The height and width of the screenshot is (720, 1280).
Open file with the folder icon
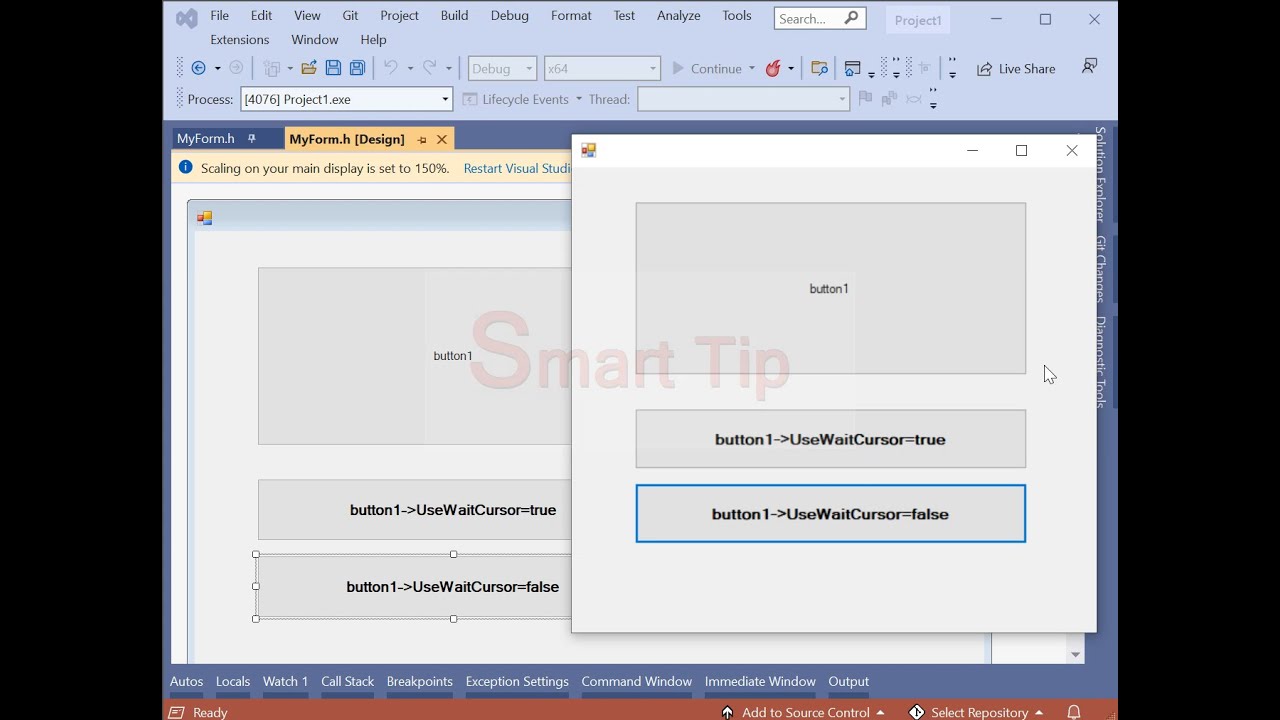(x=309, y=68)
